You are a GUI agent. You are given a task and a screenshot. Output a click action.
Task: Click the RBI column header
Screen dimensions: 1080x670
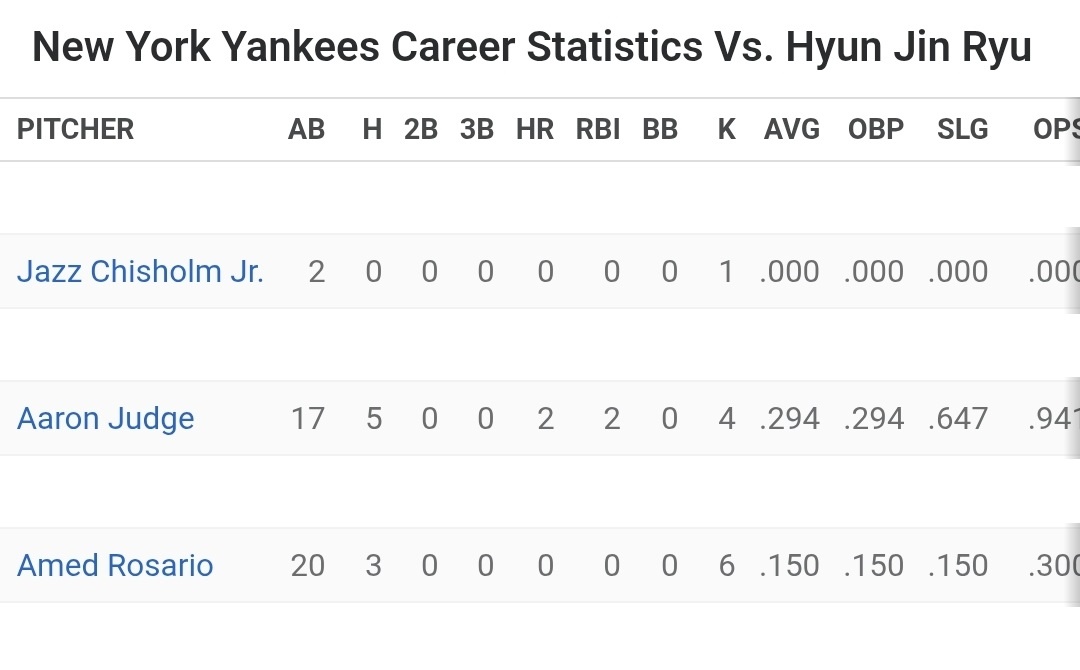[598, 129]
